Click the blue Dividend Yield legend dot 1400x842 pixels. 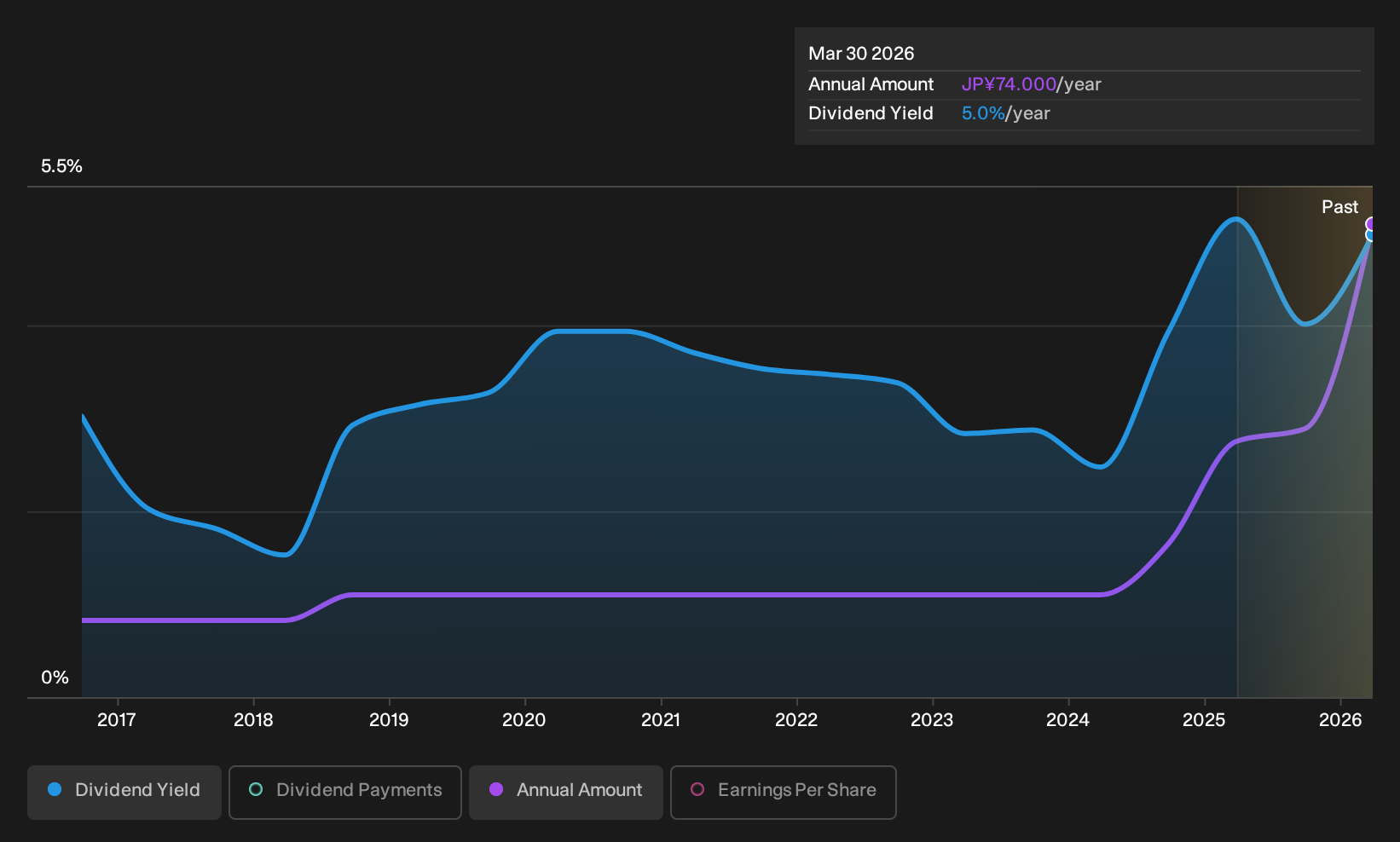(55, 789)
